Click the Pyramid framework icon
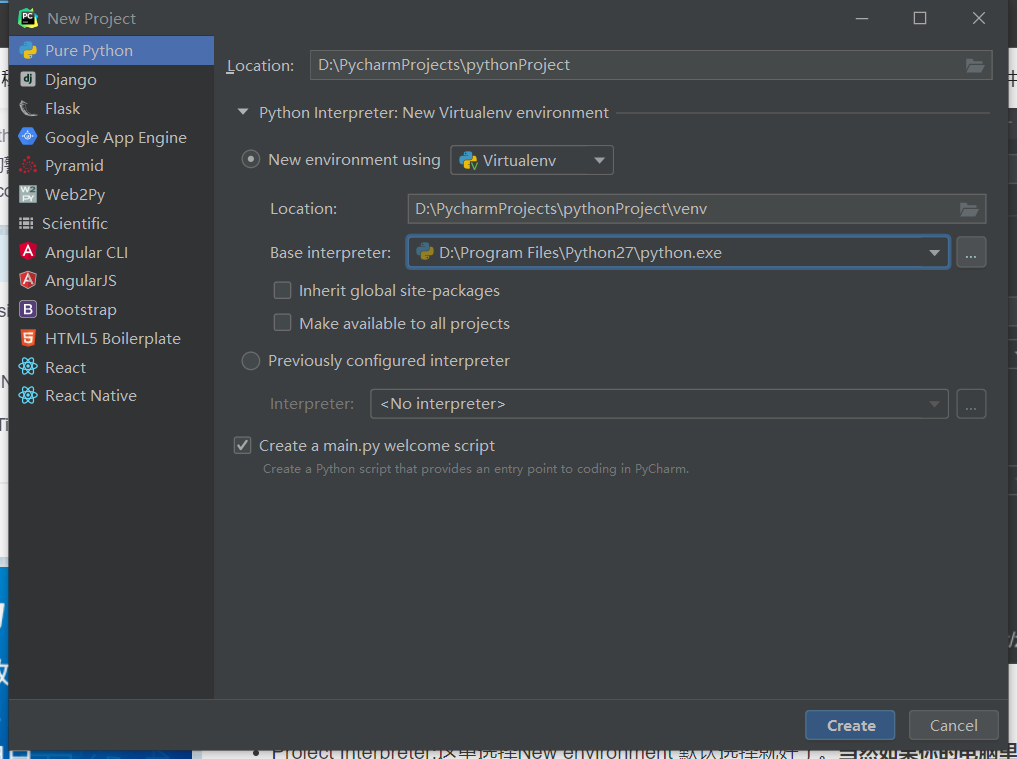Screen dimensions: 1017x759 (x=28, y=165)
